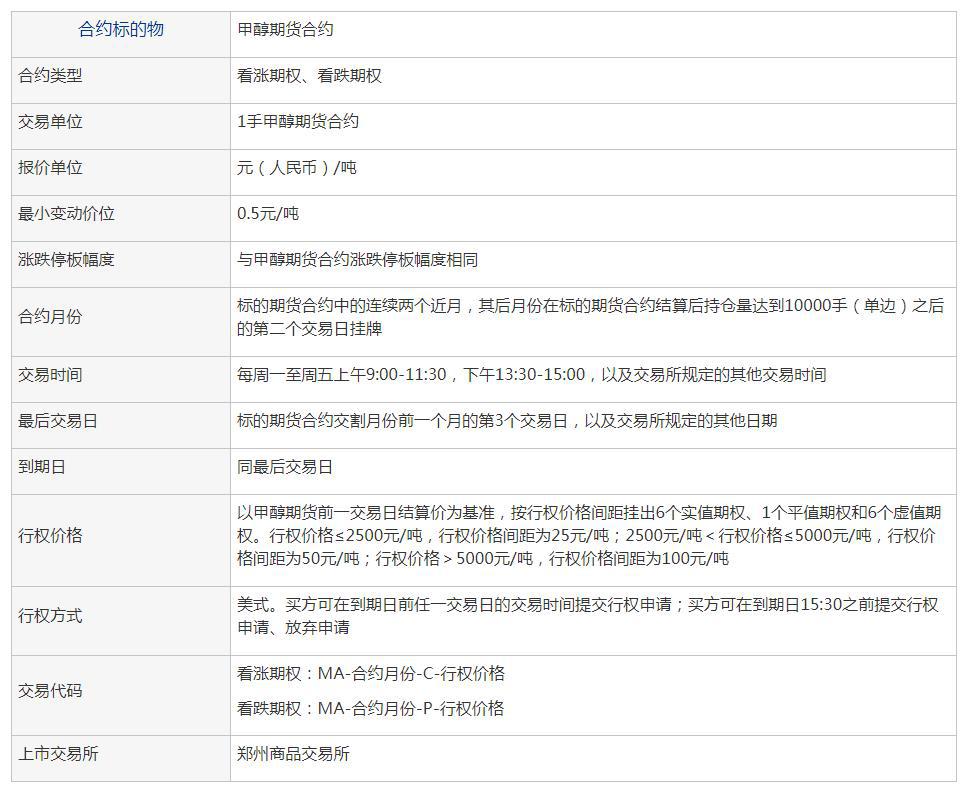Click the 同最后交易日 value
The image size is (965, 790).
[x=285, y=467]
